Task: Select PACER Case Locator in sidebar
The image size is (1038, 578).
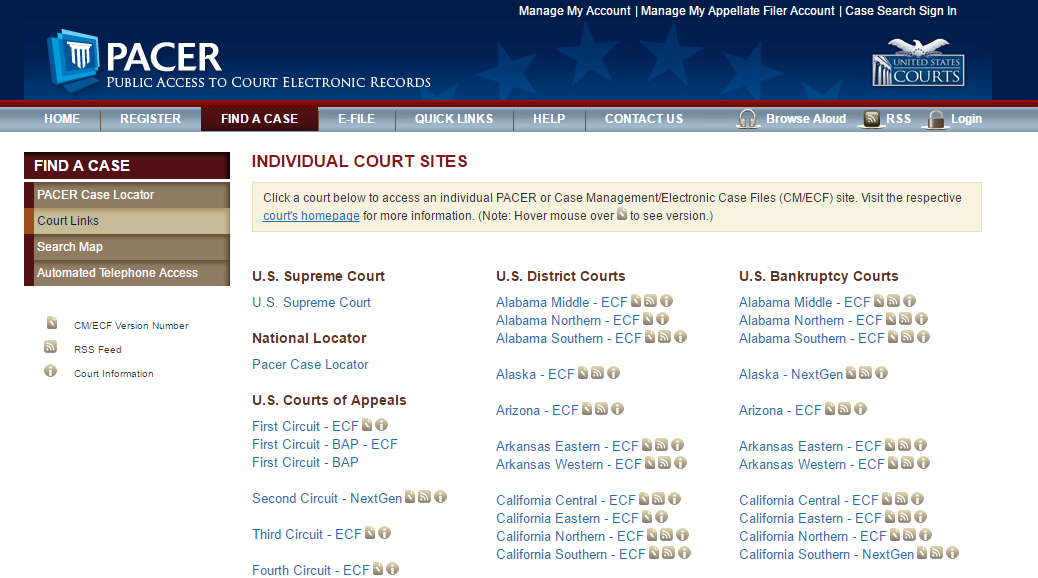Action: (127, 195)
